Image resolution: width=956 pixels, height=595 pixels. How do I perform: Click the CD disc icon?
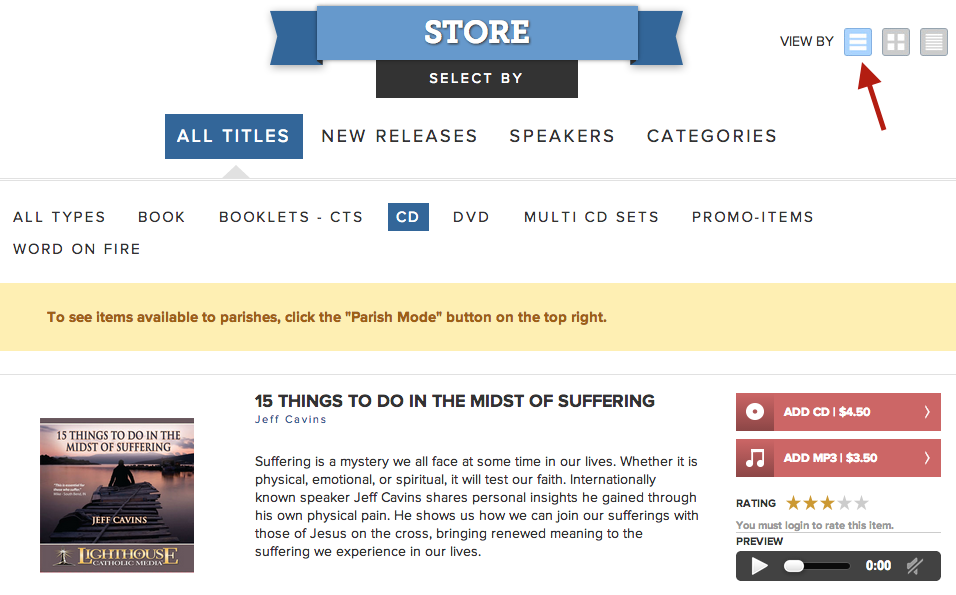pos(756,412)
